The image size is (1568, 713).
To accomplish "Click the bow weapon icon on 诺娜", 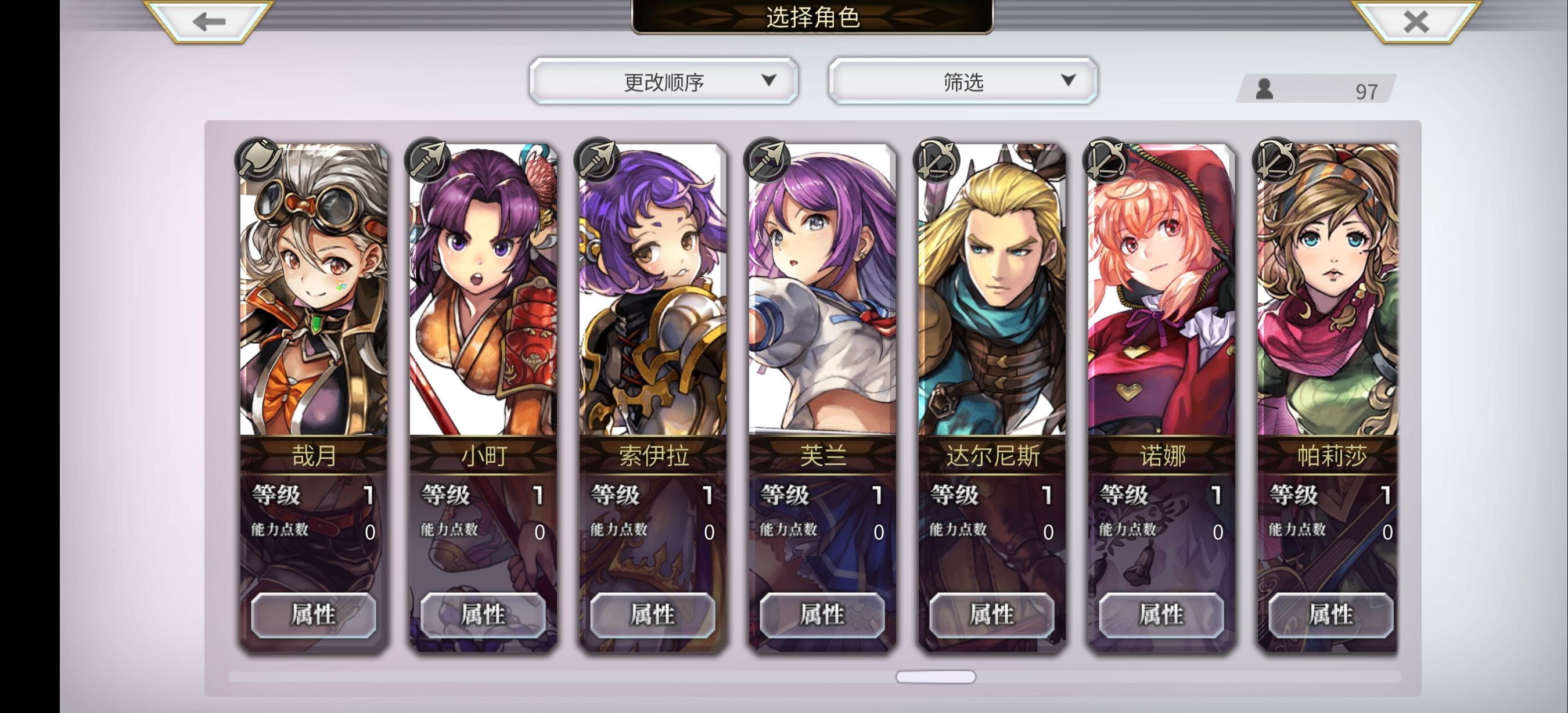I will click(1106, 160).
